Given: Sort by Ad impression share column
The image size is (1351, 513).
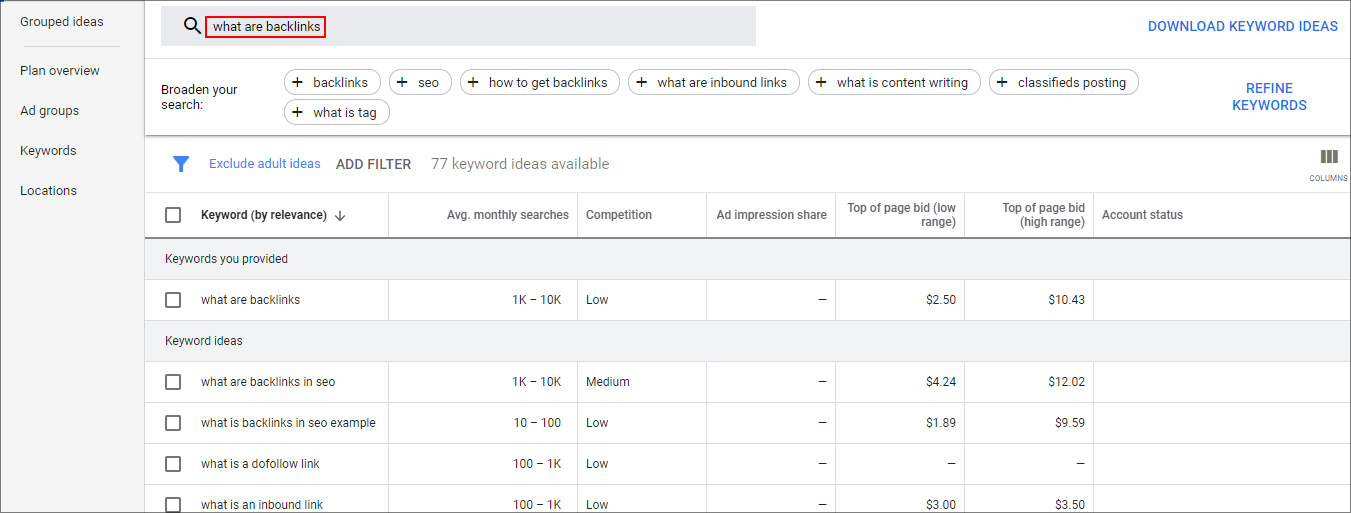Looking at the screenshot, I should [x=772, y=215].
